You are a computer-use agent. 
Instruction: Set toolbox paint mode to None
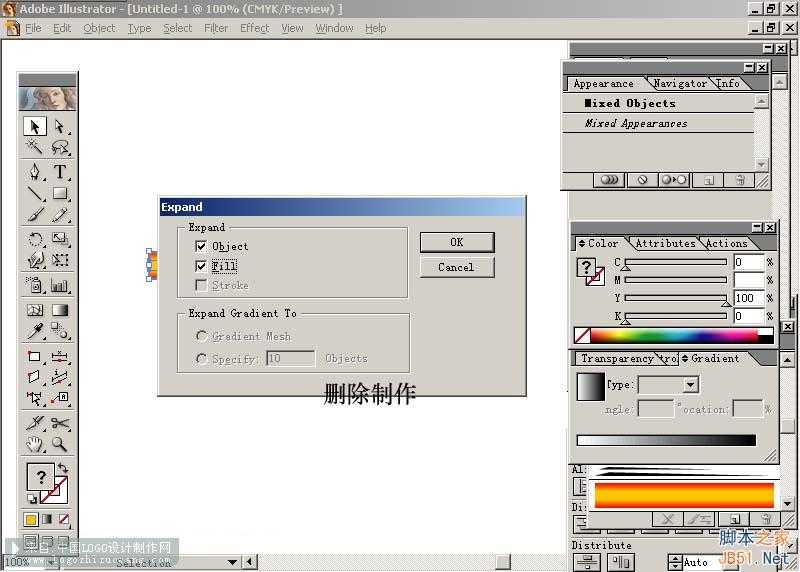(64, 519)
